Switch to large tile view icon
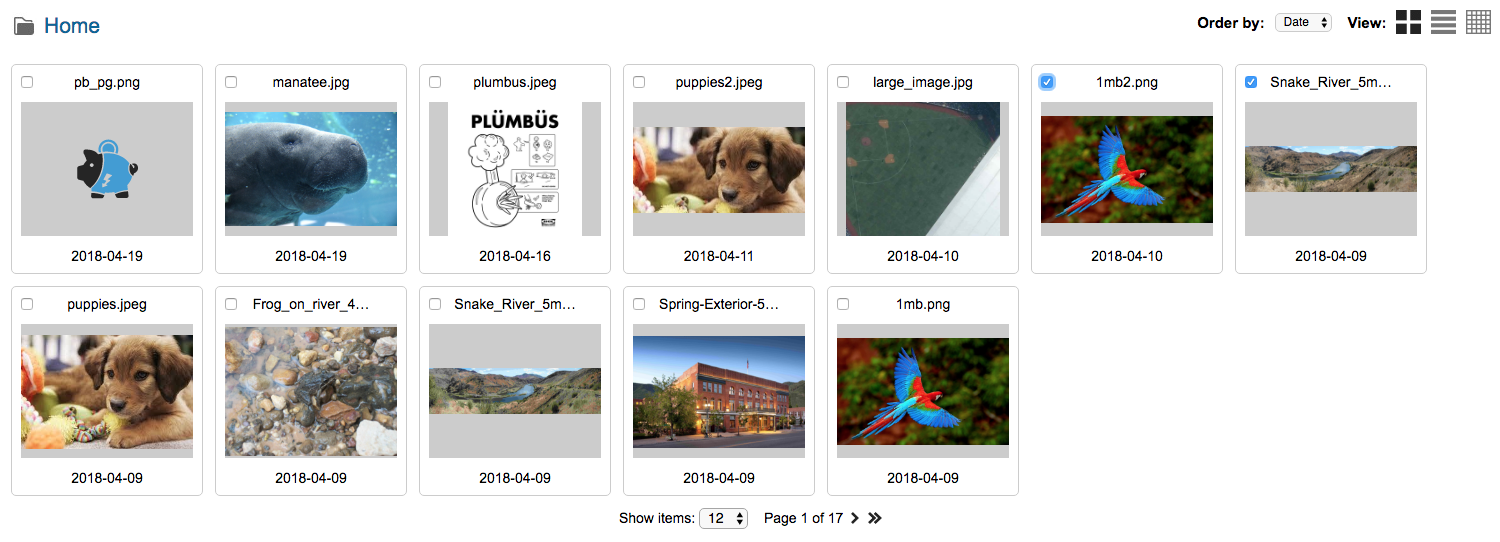 tap(1409, 22)
